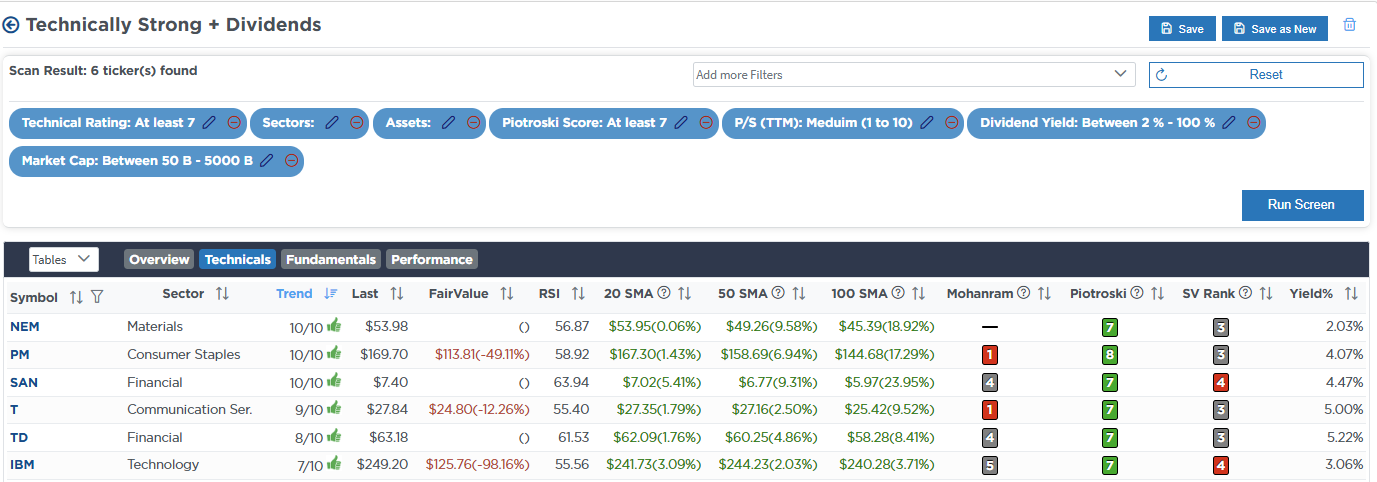Run the screen
Viewport: 1377px width, 482px height.
[x=1302, y=205]
